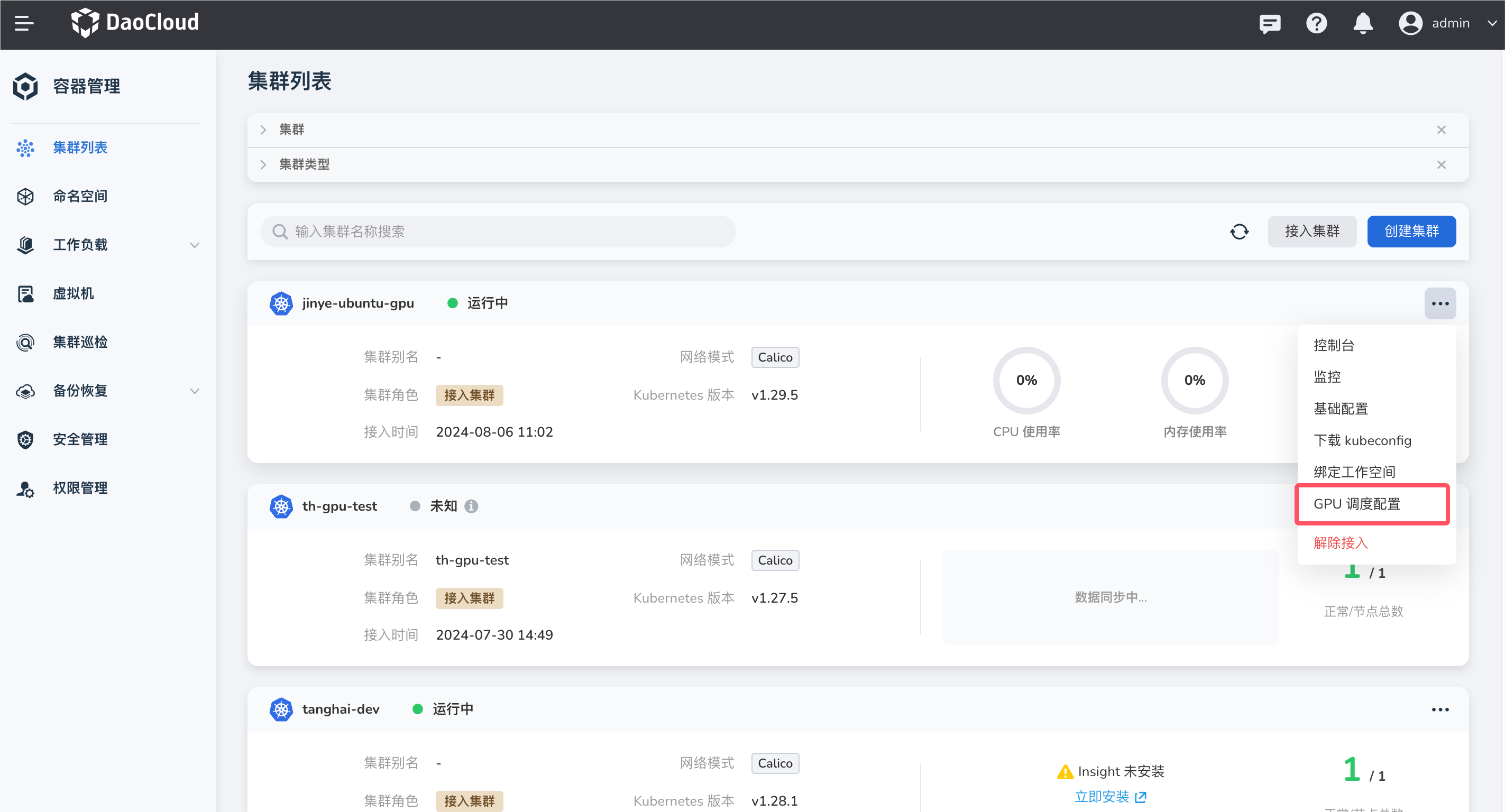Viewport: 1505px width, 812px height.
Task: Click the 创建集群 button
Action: (x=1411, y=232)
